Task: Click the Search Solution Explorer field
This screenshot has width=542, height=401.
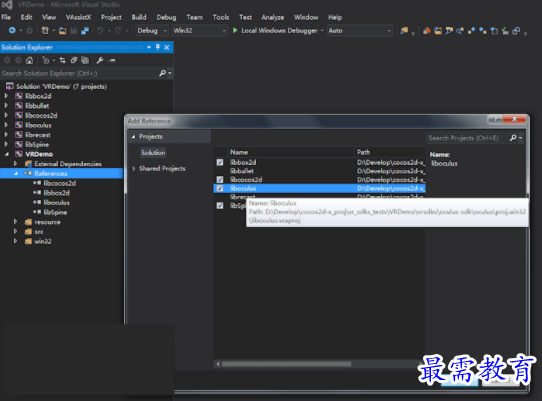Action: 79,73
